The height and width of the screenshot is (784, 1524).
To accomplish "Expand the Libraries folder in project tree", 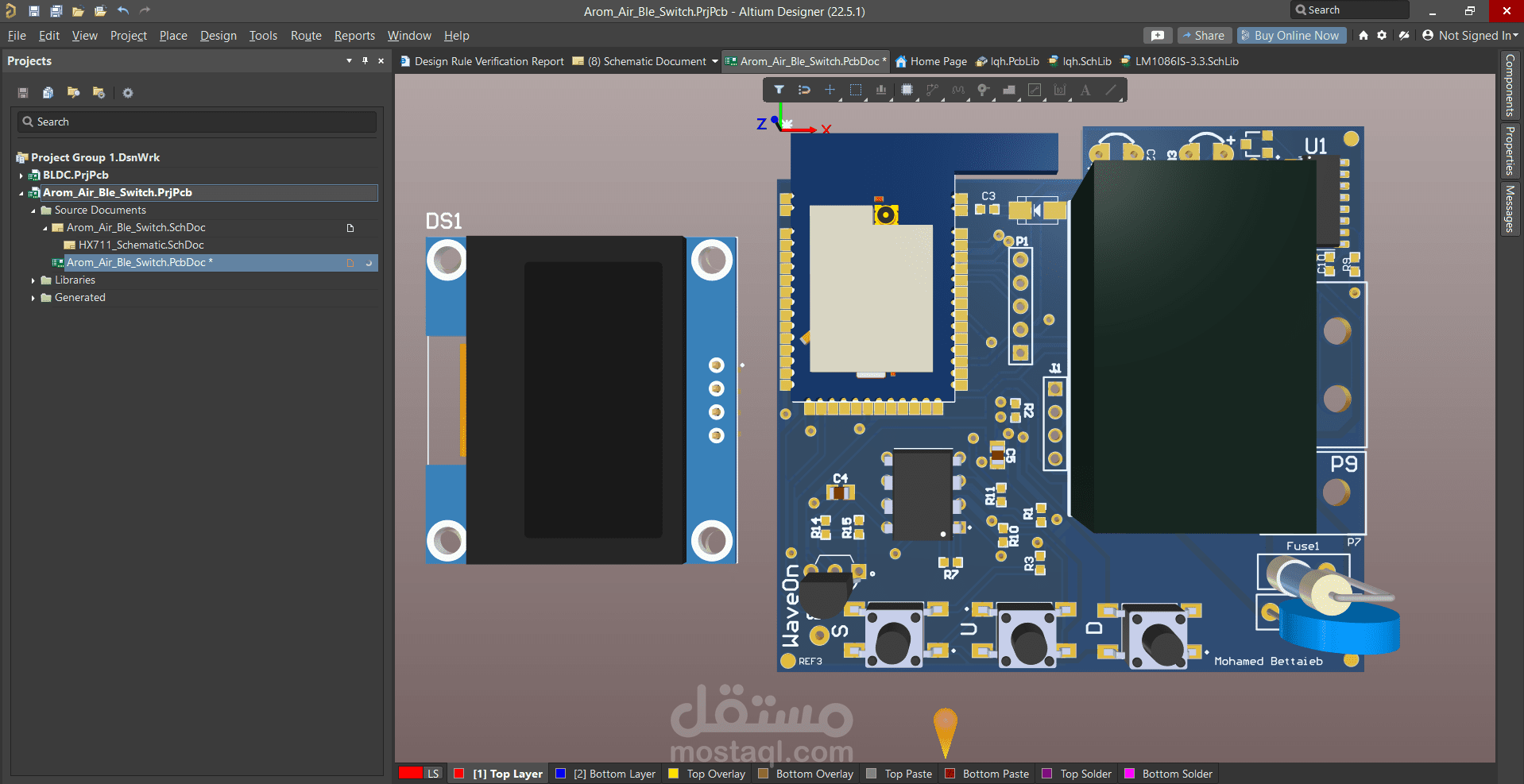I will (x=33, y=280).
